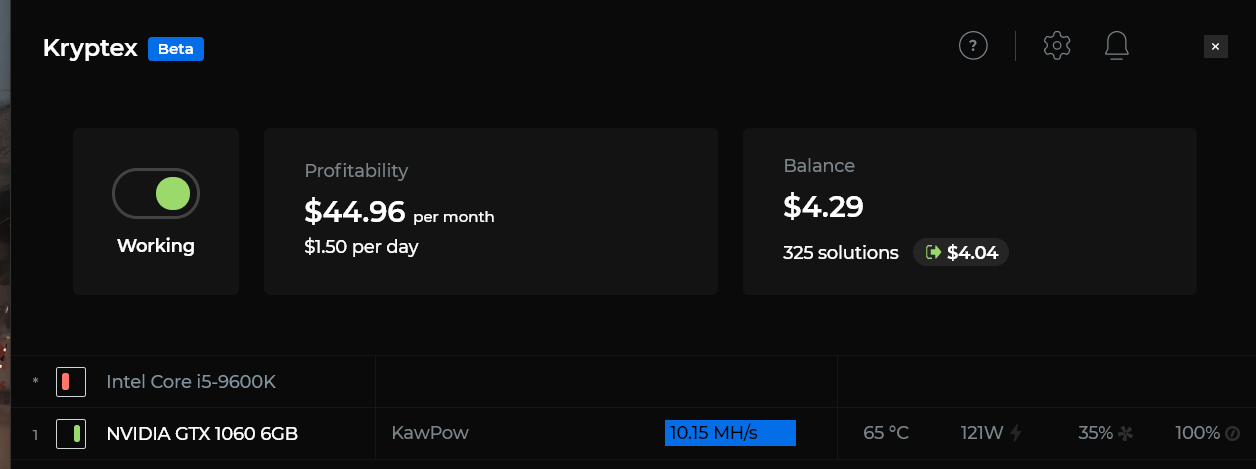Screen dimensions: 1256x469
Task: Click the lightning bolt power icon
Action: [x=1017, y=433]
